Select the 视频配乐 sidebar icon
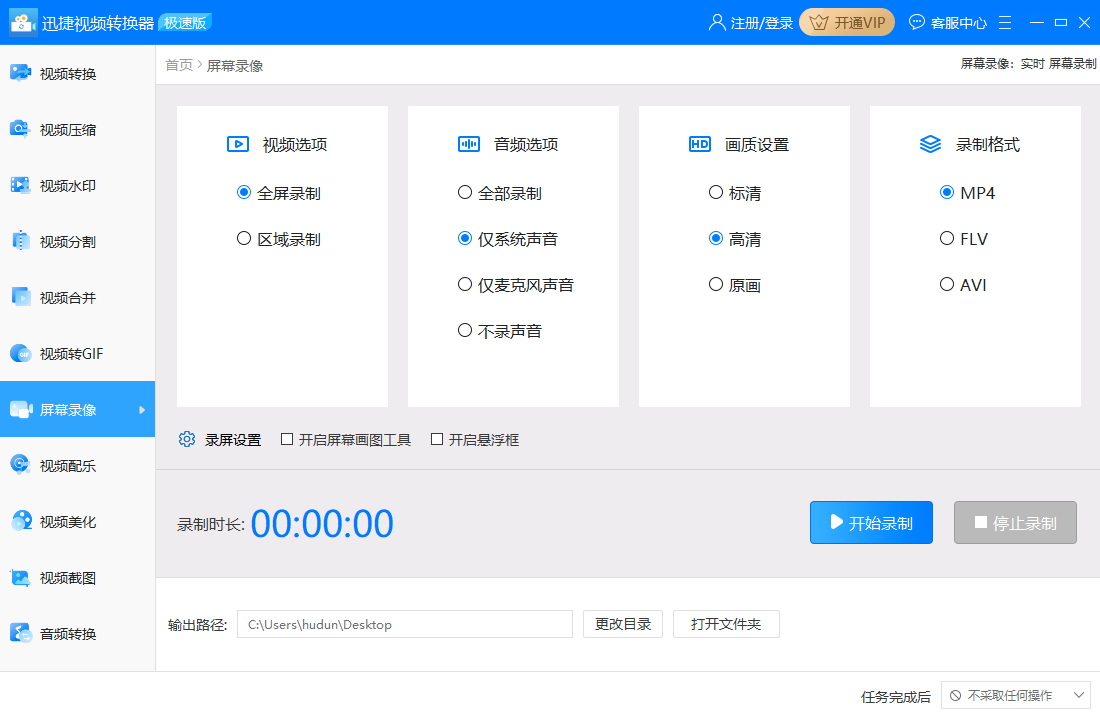Screen dimensions: 1100x718 click(62, 465)
